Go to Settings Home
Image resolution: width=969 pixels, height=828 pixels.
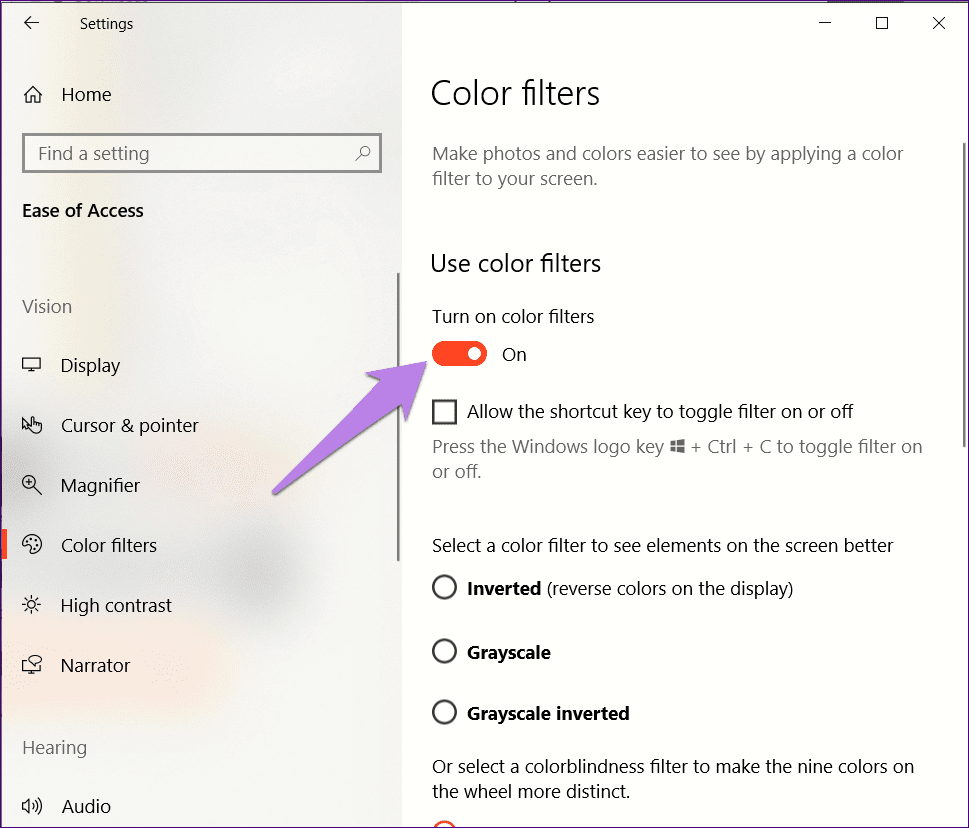tap(86, 95)
